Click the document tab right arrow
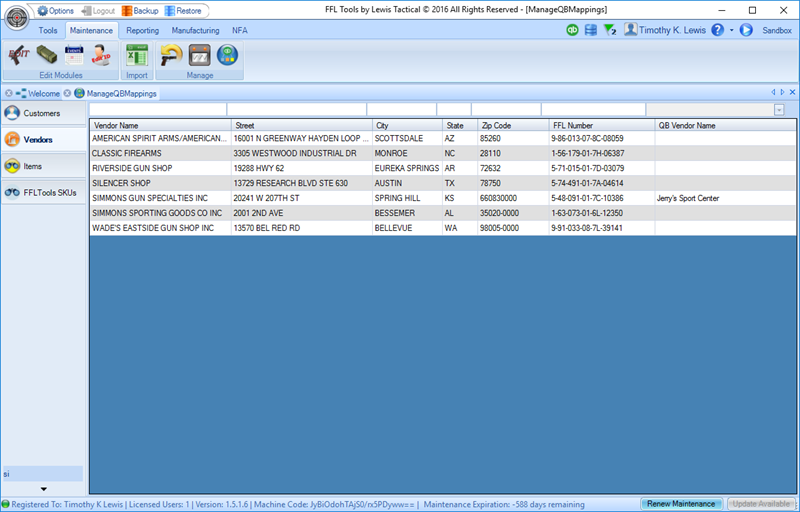Viewport: 800px width, 512px height. point(782,92)
